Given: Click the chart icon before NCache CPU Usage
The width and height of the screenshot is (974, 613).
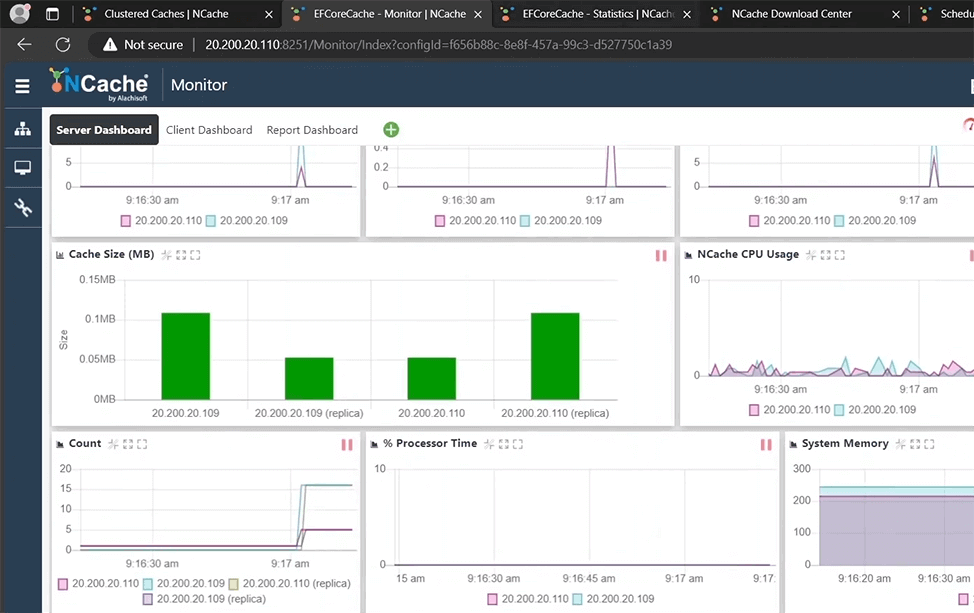Looking at the screenshot, I should click(688, 255).
